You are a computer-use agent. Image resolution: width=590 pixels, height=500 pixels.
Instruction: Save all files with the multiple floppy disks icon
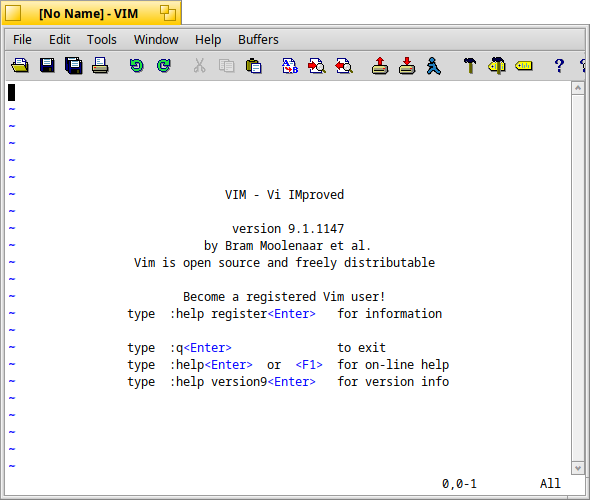(x=74, y=66)
